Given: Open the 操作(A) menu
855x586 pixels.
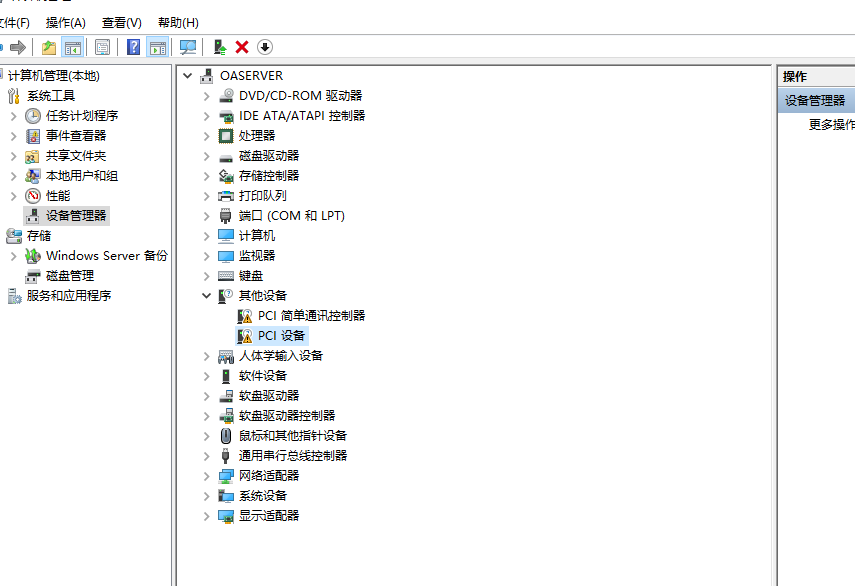Looking at the screenshot, I should tap(65, 23).
